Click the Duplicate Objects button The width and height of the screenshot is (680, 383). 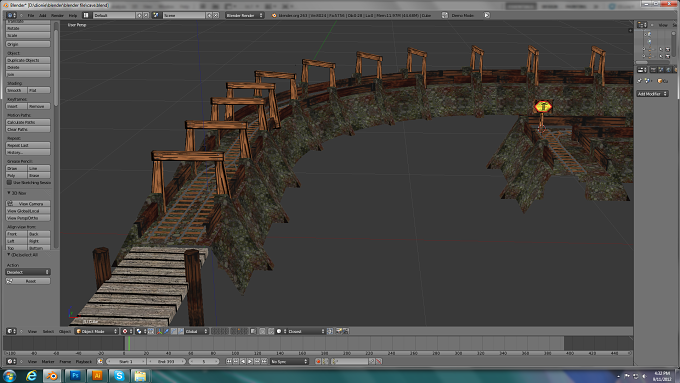click(28, 60)
